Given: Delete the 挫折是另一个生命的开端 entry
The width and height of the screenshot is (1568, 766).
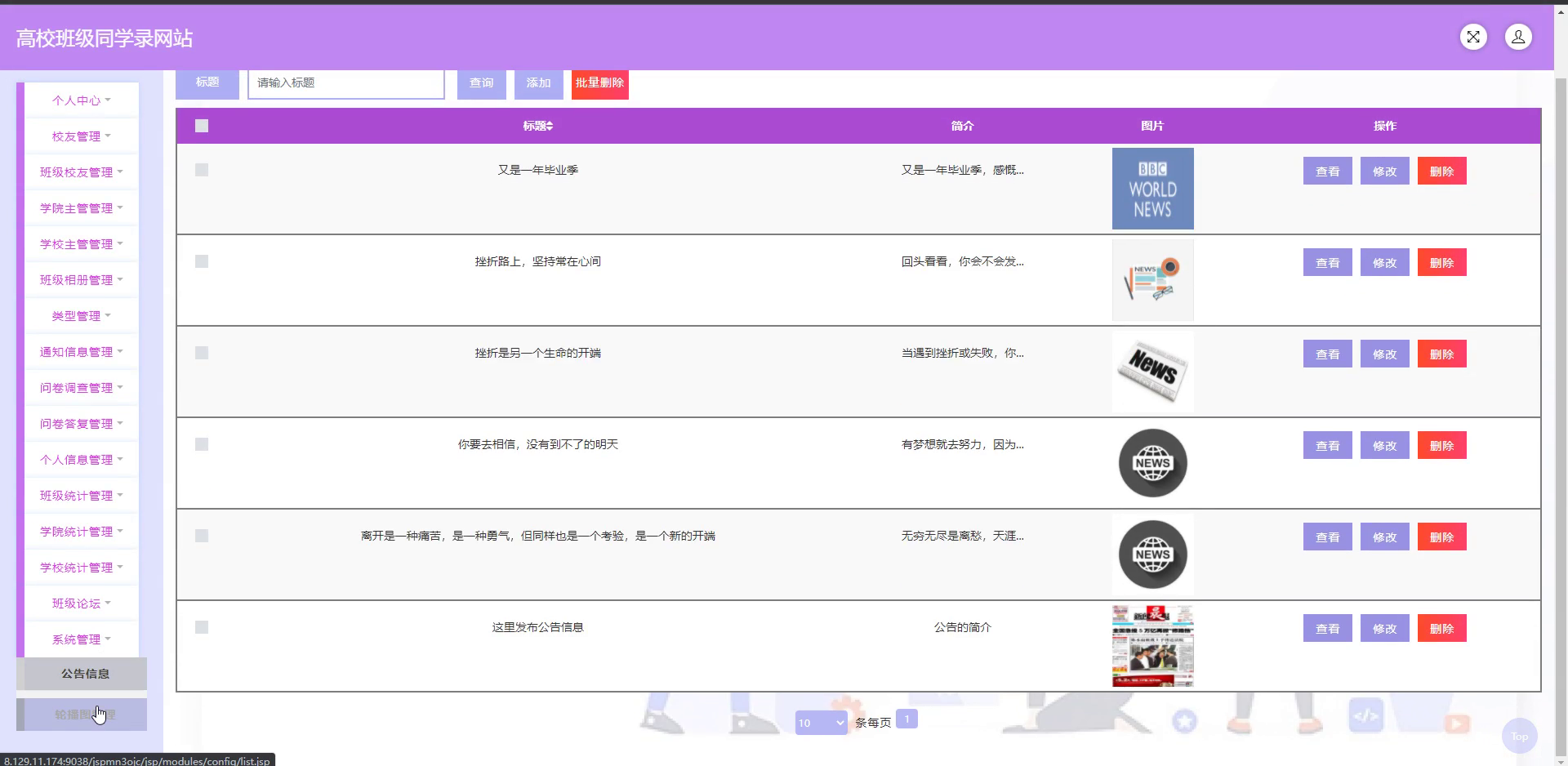Looking at the screenshot, I should point(1442,354).
